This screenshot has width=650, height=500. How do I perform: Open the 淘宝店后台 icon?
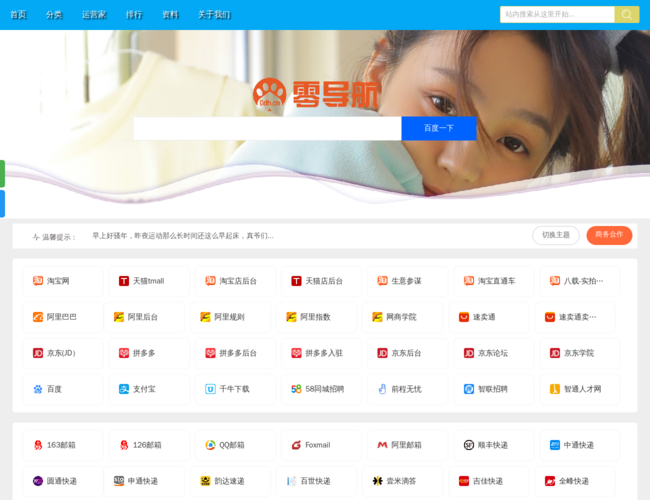tap(210, 281)
